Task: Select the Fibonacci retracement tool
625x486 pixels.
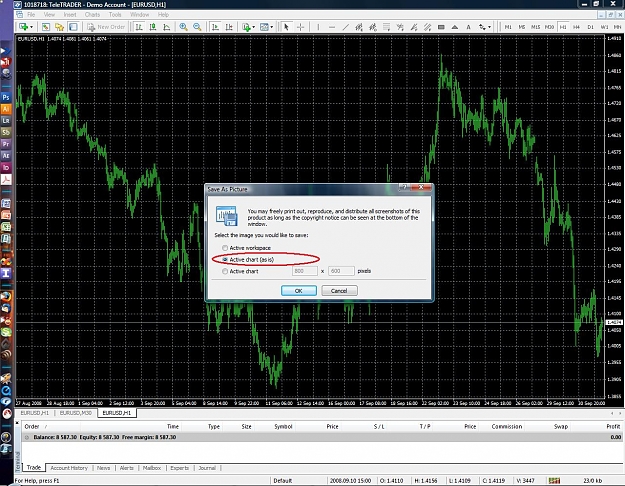Action: click(x=387, y=27)
